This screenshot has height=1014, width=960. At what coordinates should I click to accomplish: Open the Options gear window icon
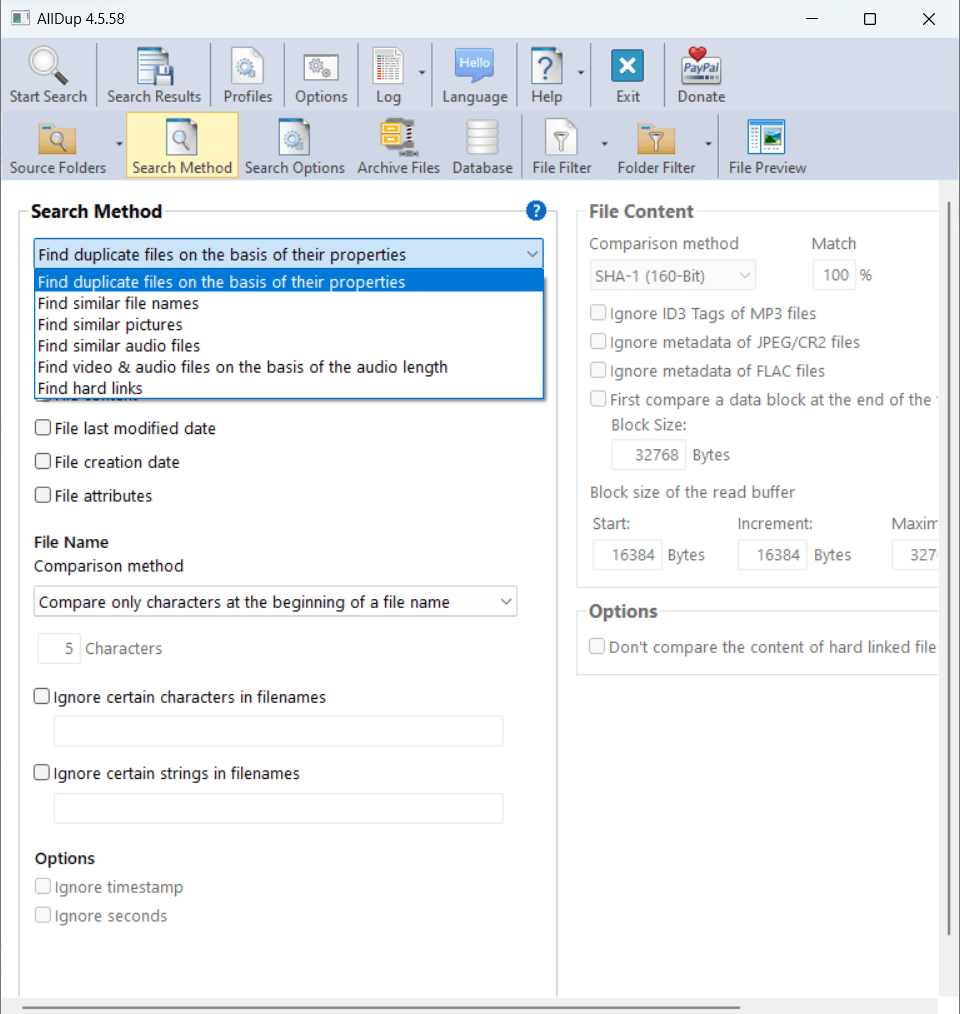(x=321, y=67)
